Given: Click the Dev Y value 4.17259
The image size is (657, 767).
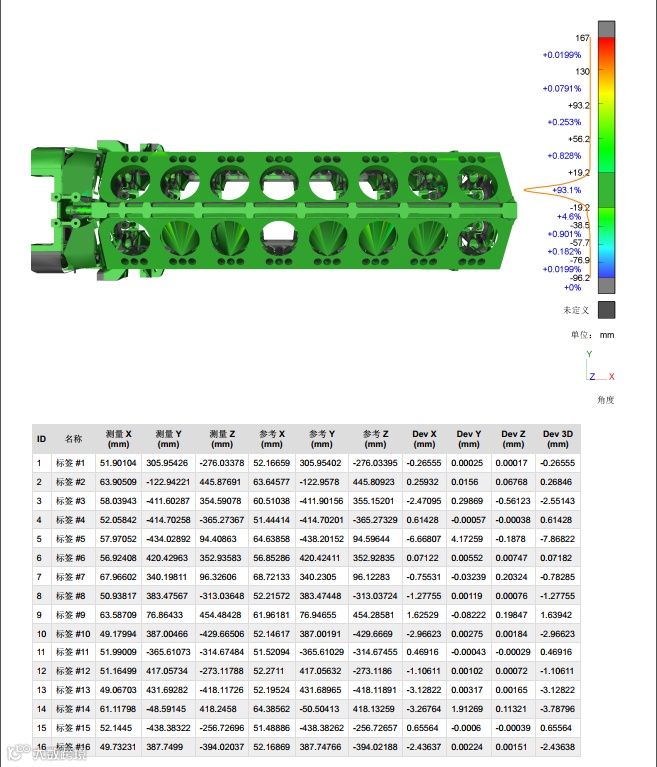Looking at the screenshot, I should click(467, 539).
